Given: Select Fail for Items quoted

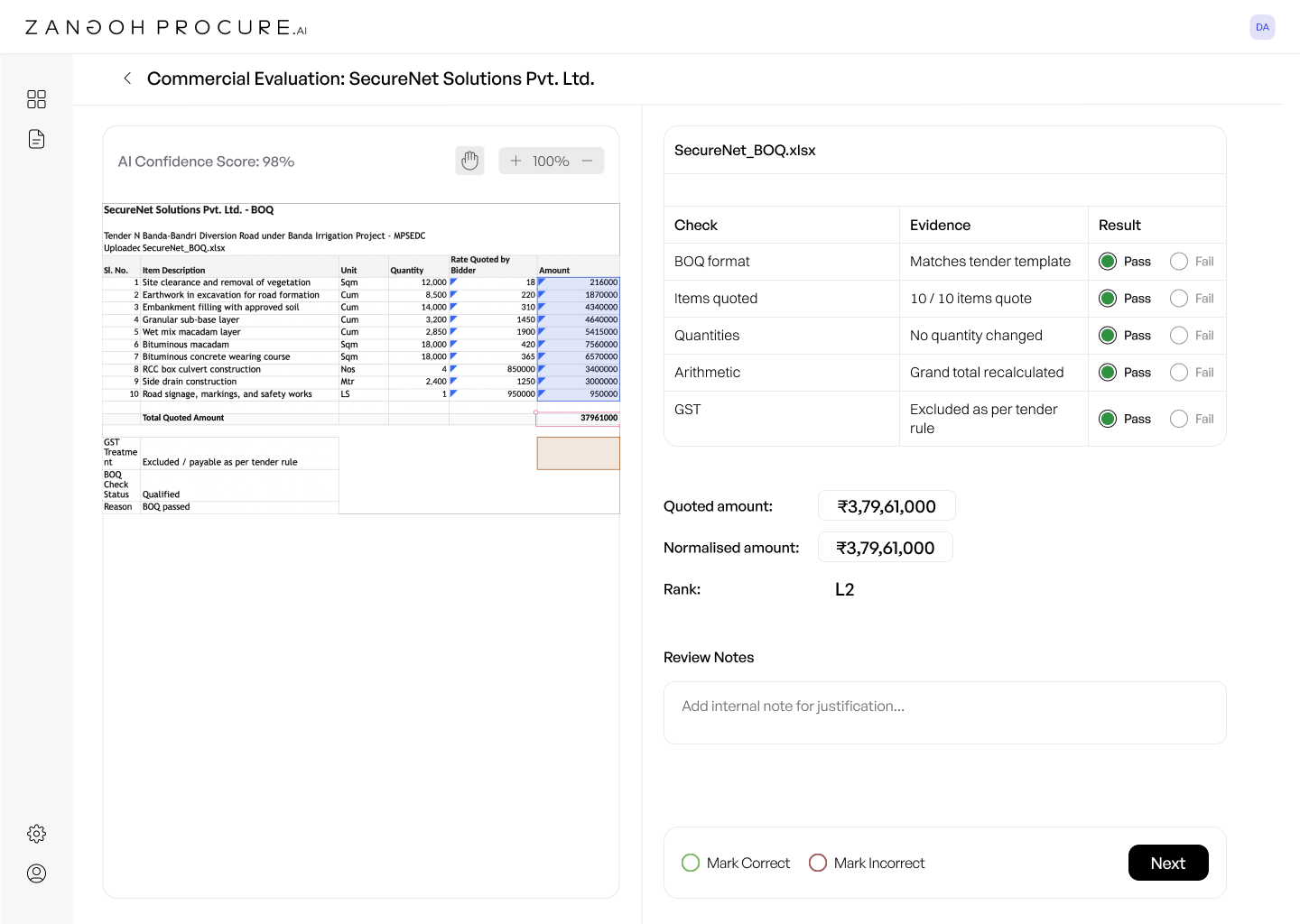Looking at the screenshot, I should pos(1179,299).
